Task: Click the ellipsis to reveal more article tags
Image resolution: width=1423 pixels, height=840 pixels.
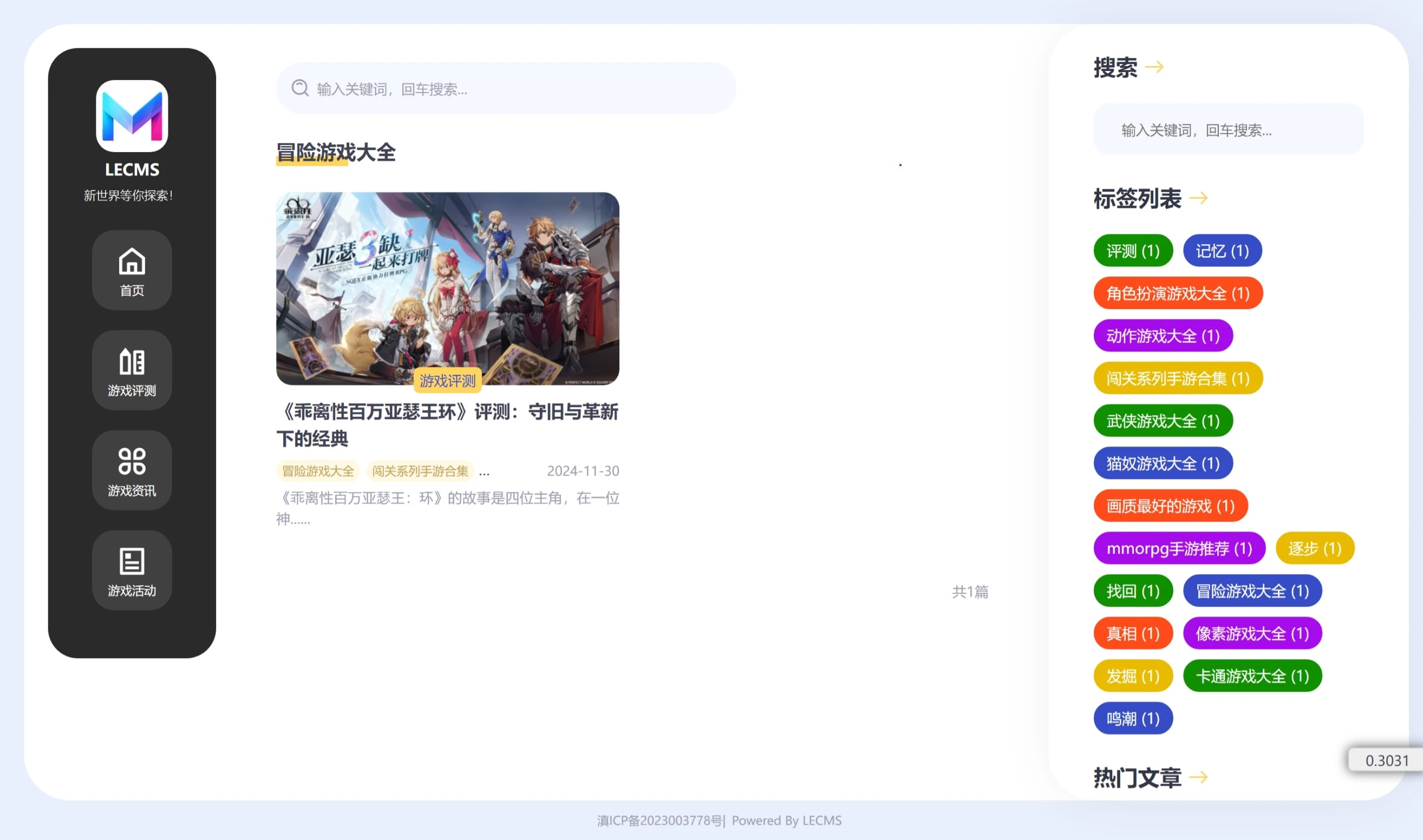Action: tap(485, 471)
